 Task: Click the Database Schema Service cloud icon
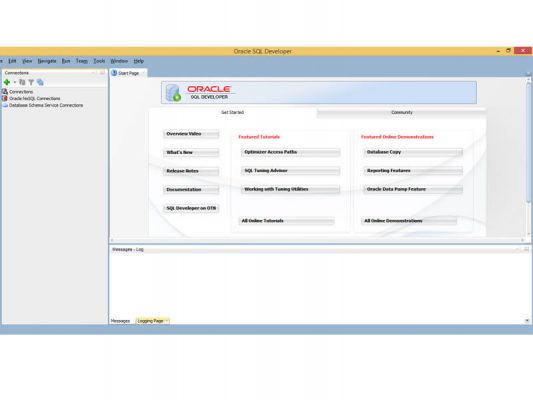pyautogui.click(x=5, y=105)
